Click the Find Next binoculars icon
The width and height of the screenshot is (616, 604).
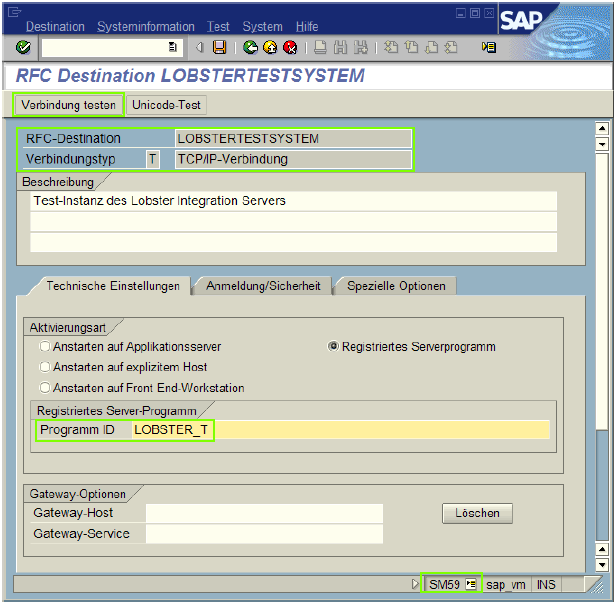pyautogui.click(x=361, y=48)
